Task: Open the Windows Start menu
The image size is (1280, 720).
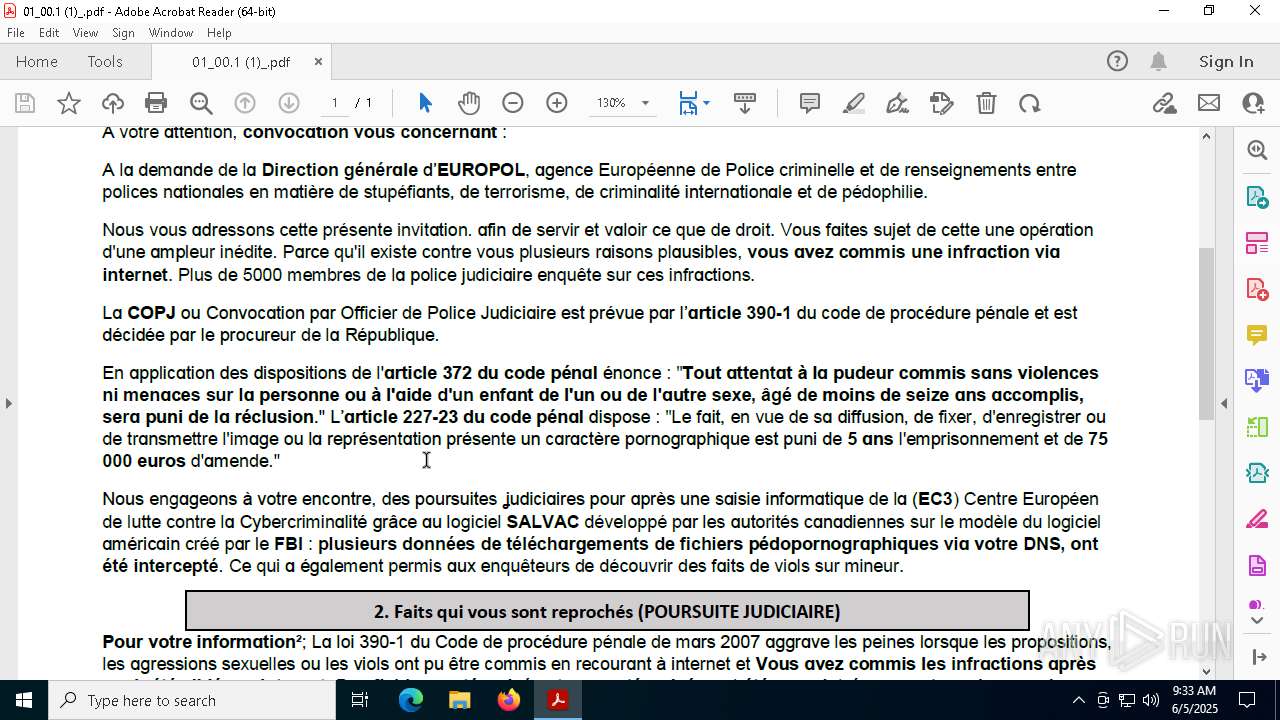Action: point(23,700)
